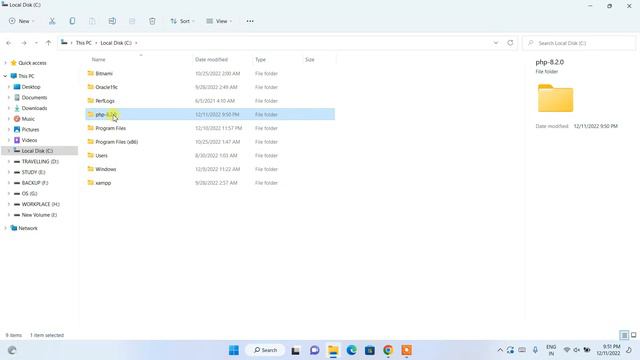Image resolution: width=640 pixels, height=360 pixels.
Task: Expand the Downloads tree node
Action: click(9, 108)
